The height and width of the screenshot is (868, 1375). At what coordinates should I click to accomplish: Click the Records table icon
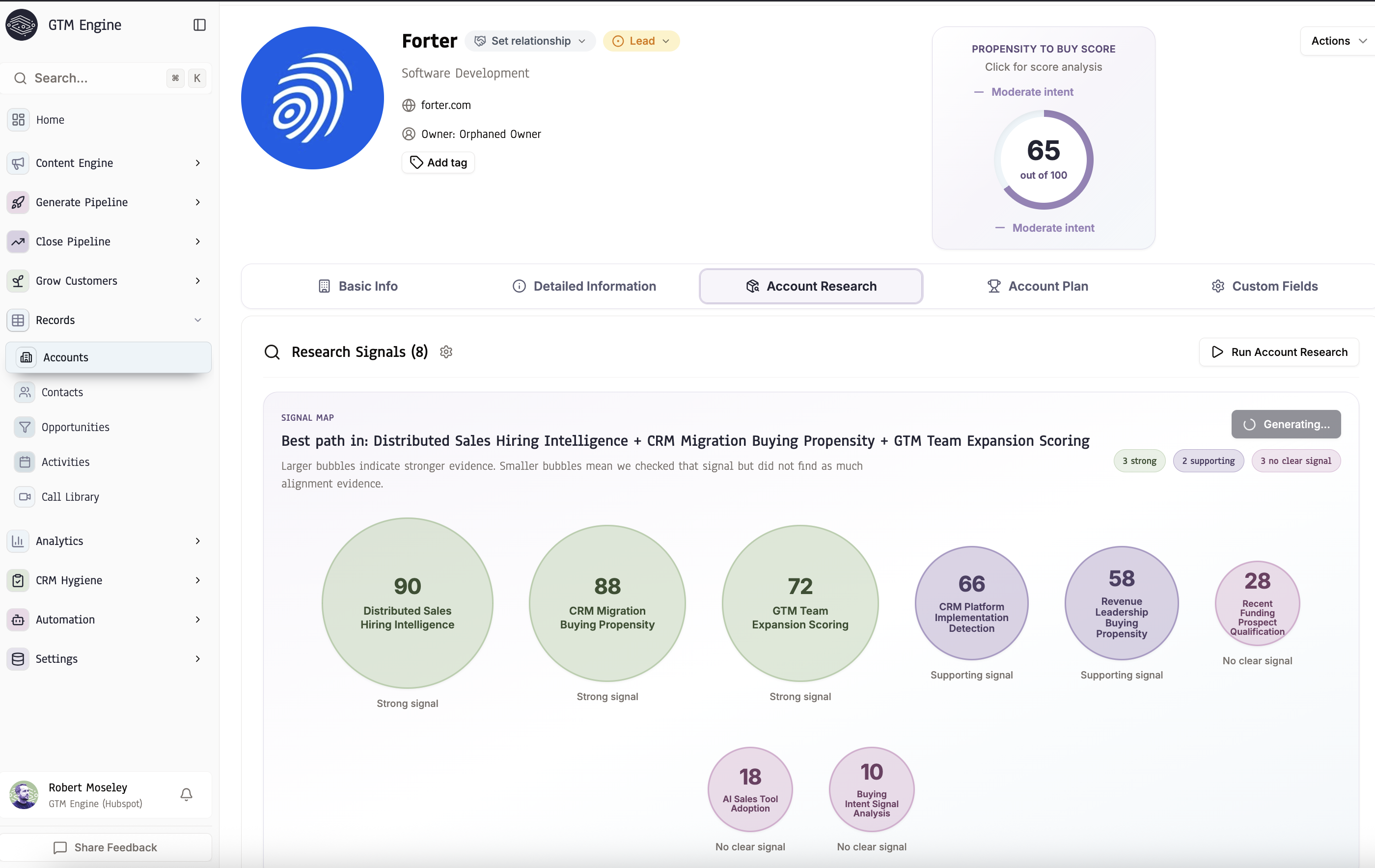coord(18,320)
